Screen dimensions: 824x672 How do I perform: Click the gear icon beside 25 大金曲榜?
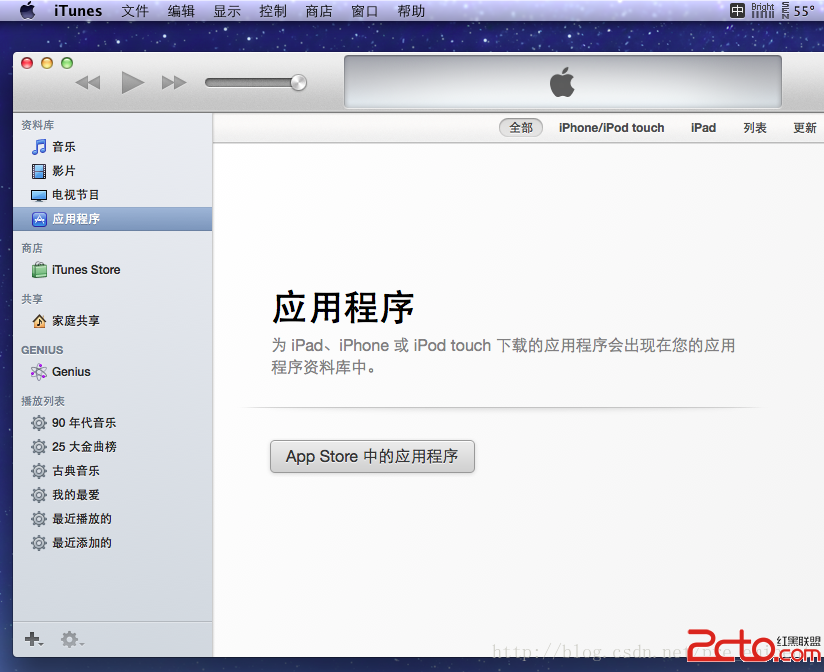(38, 447)
